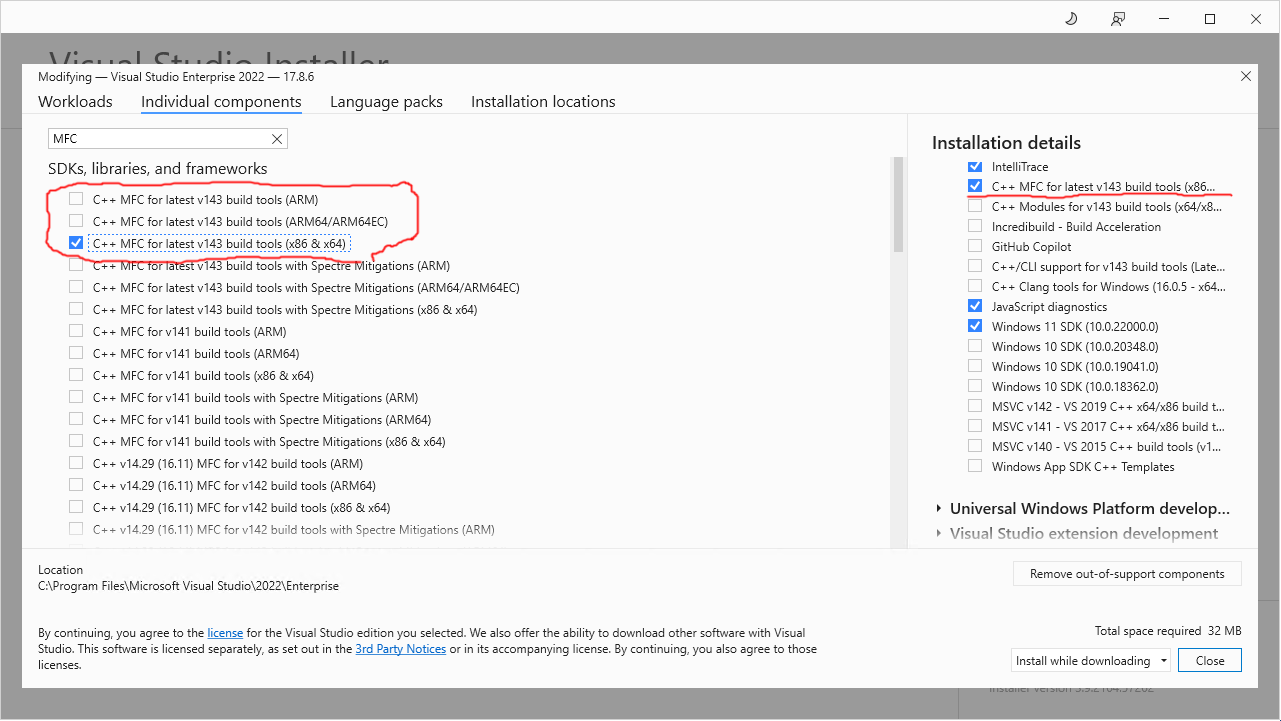The image size is (1281, 721).
Task: Open the Install while downloading dropdown arrow
Action: pos(1164,661)
